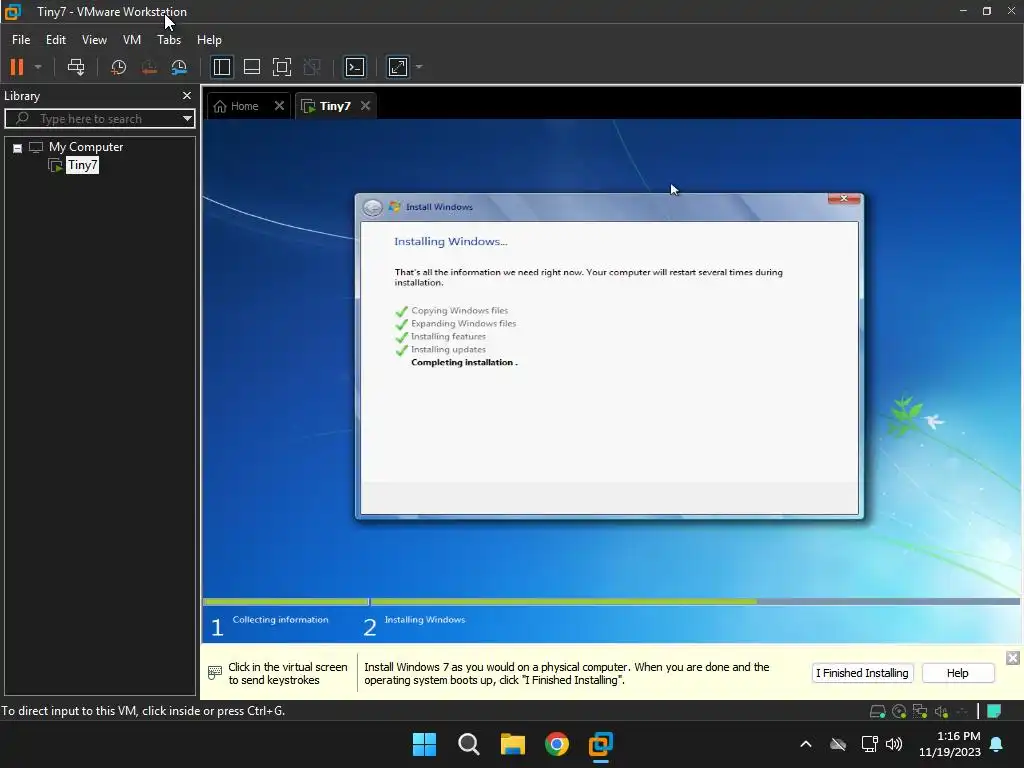Open the Tabs menu

(x=169, y=40)
